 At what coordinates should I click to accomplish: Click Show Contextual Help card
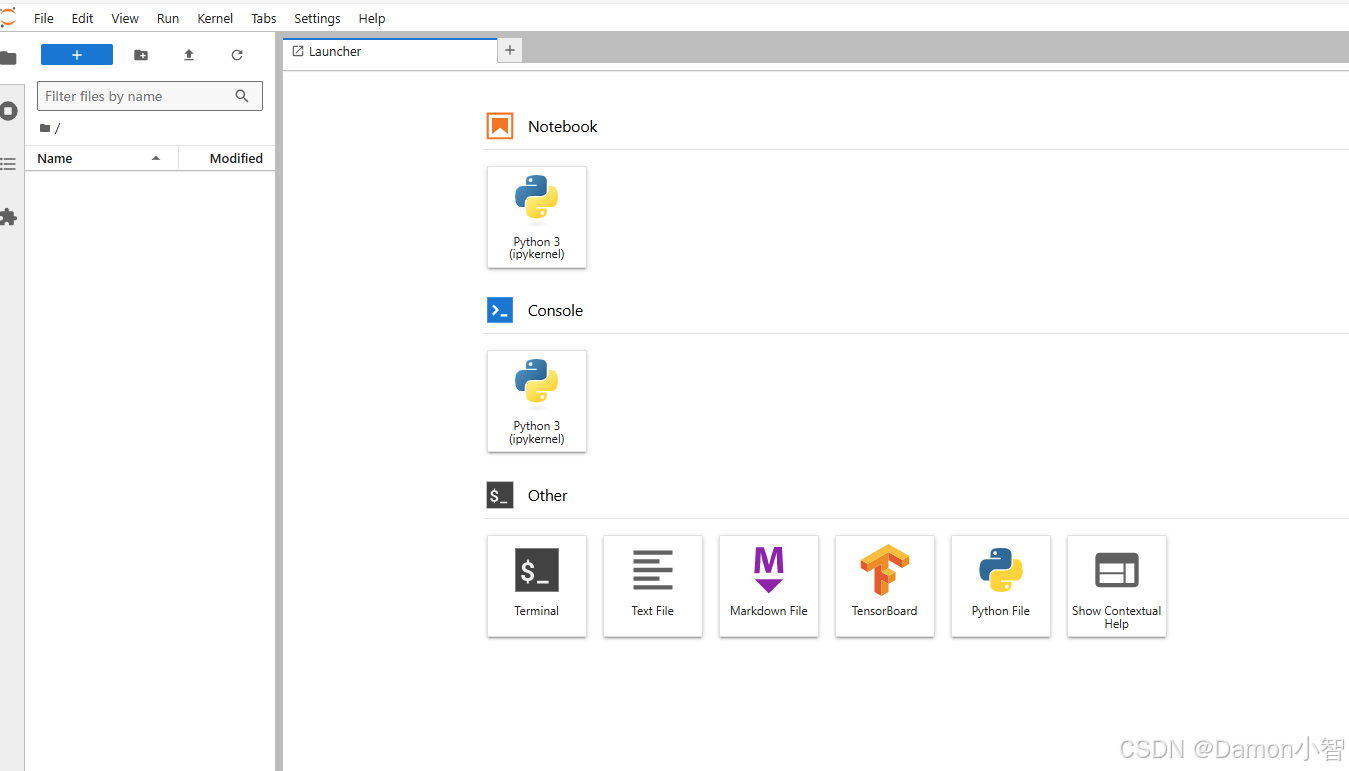click(x=1117, y=586)
